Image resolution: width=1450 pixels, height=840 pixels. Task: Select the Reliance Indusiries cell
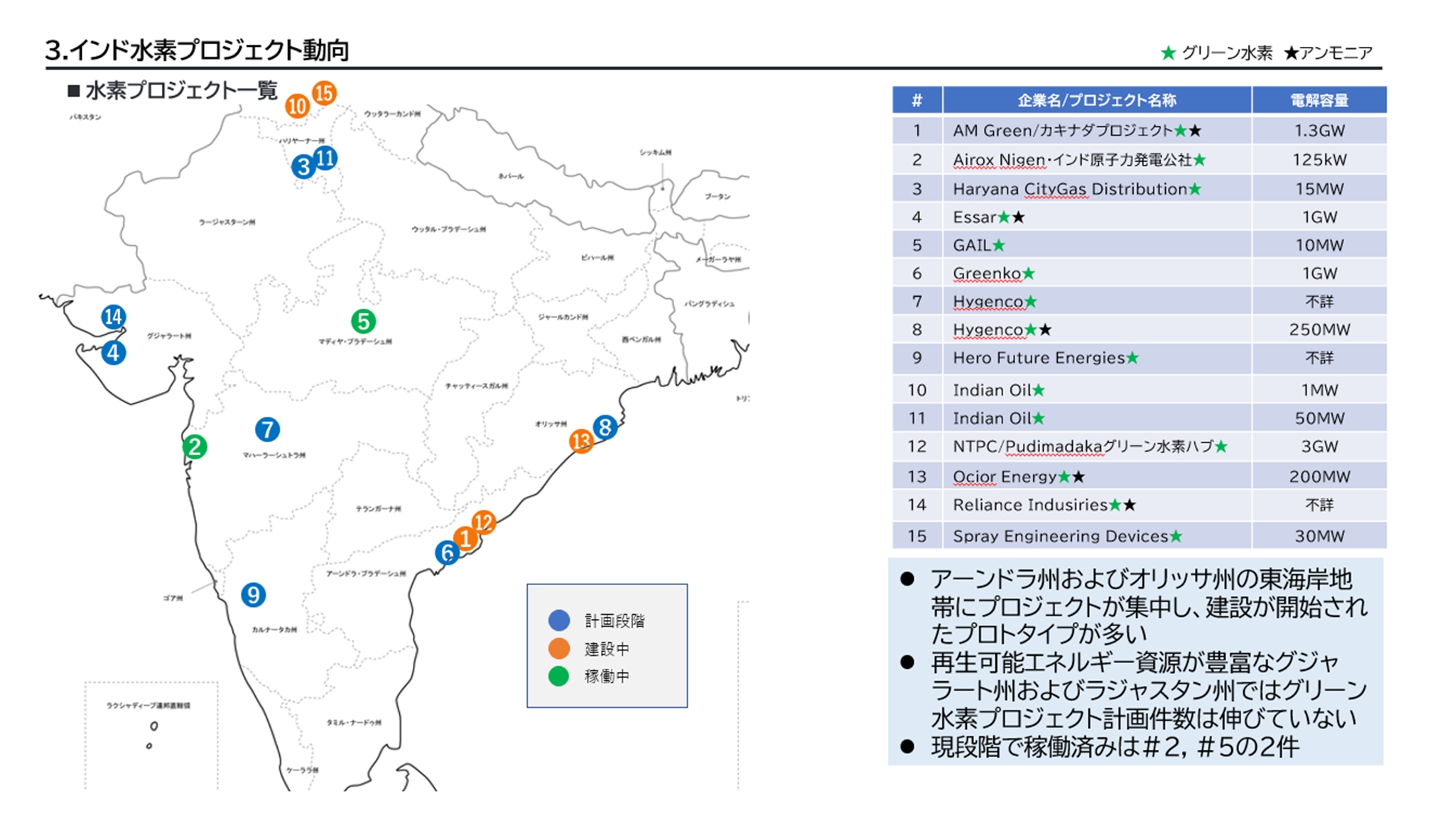click(x=1097, y=505)
